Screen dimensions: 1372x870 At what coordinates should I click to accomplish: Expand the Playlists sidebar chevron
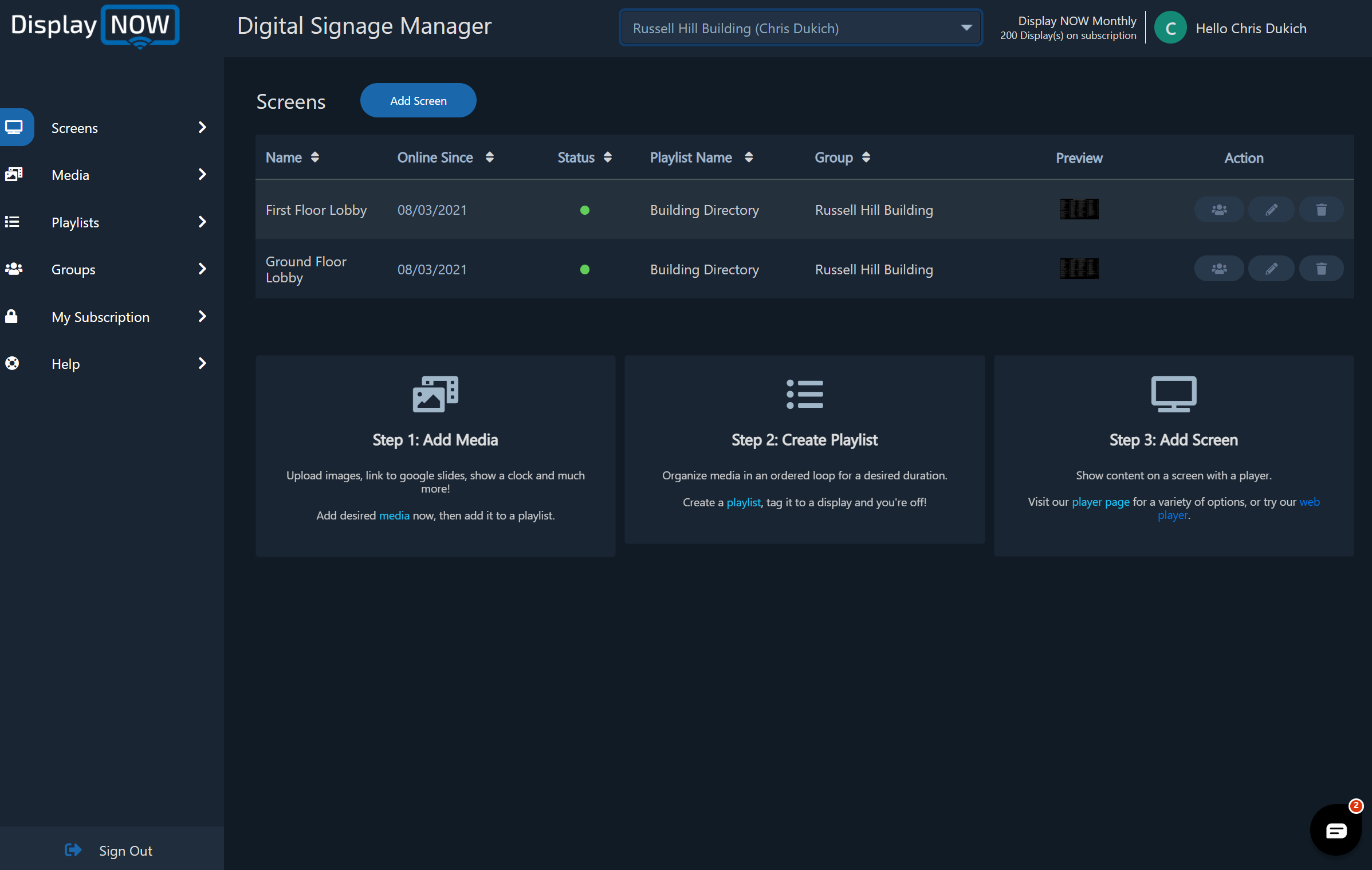[202, 222]
